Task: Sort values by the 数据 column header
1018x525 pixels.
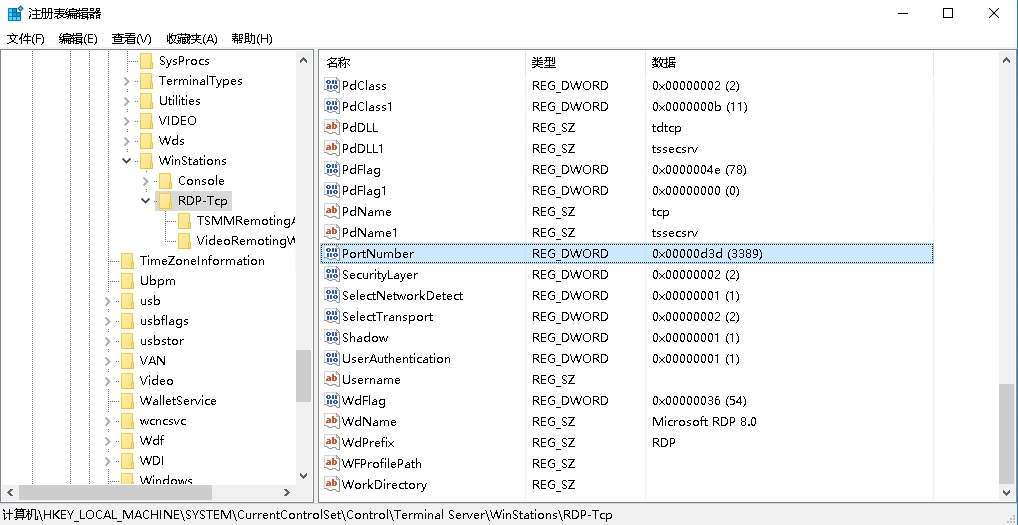Action: [x=789, y=63]
